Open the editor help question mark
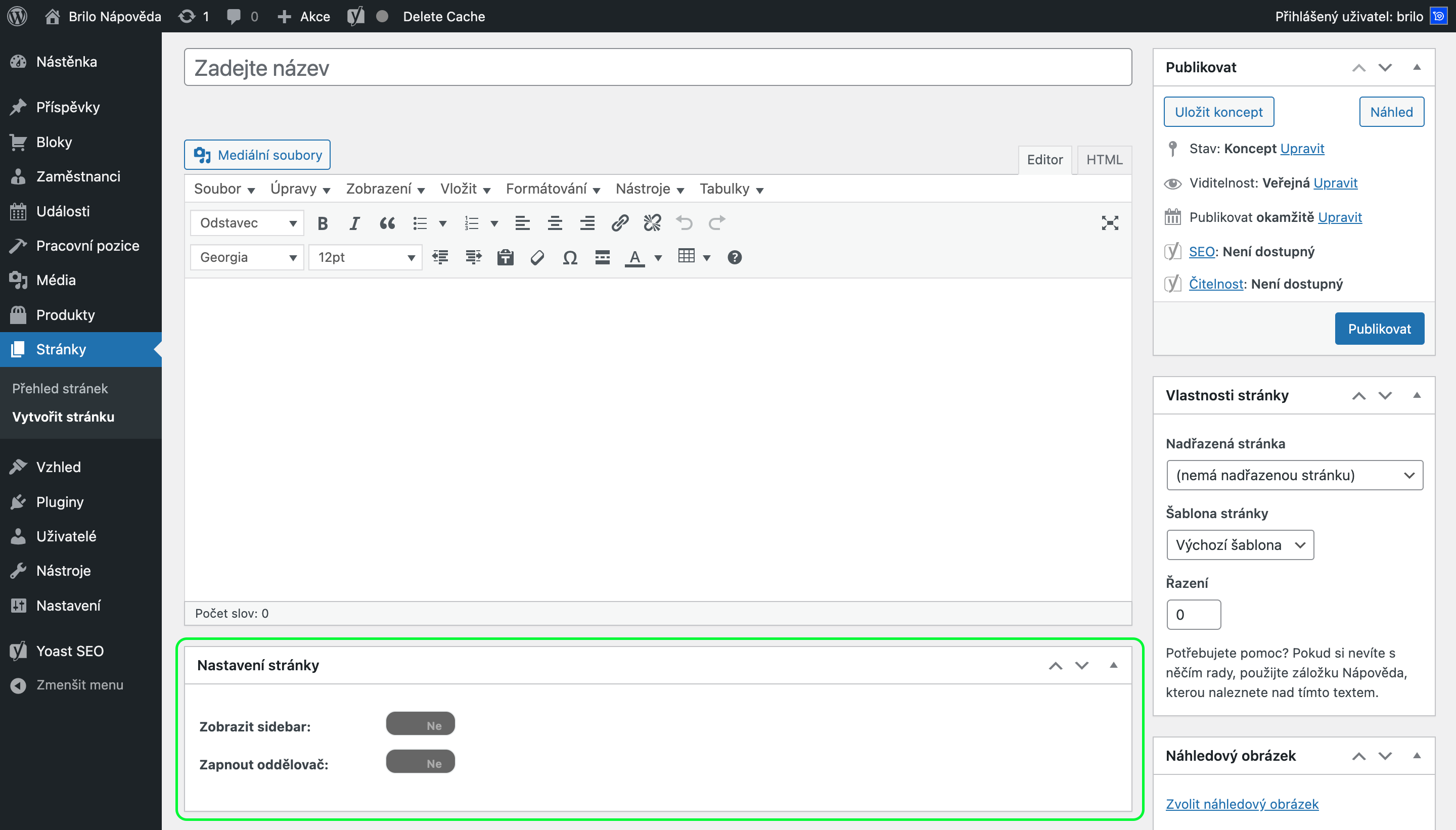Screen dimensions: 1456x830 [x=734, y=258]
